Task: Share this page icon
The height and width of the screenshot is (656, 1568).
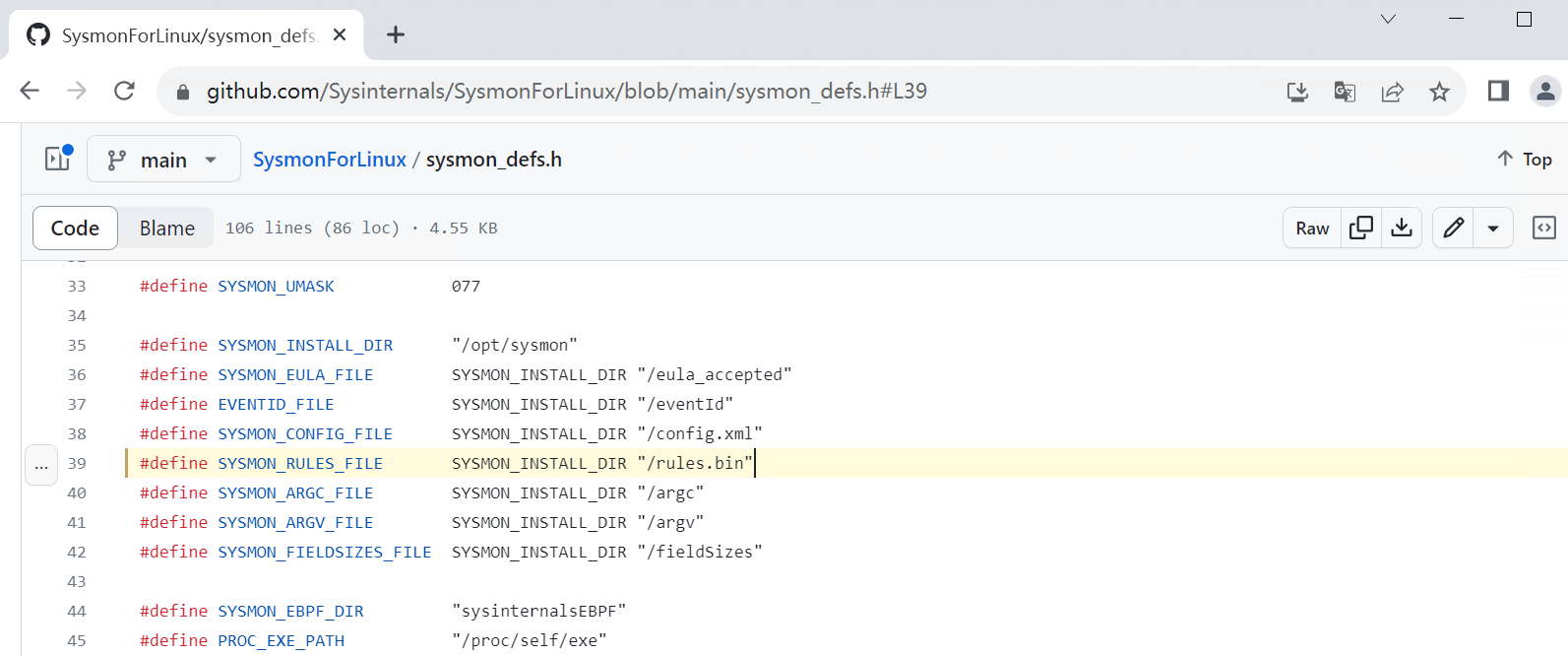Action: 1392,92
